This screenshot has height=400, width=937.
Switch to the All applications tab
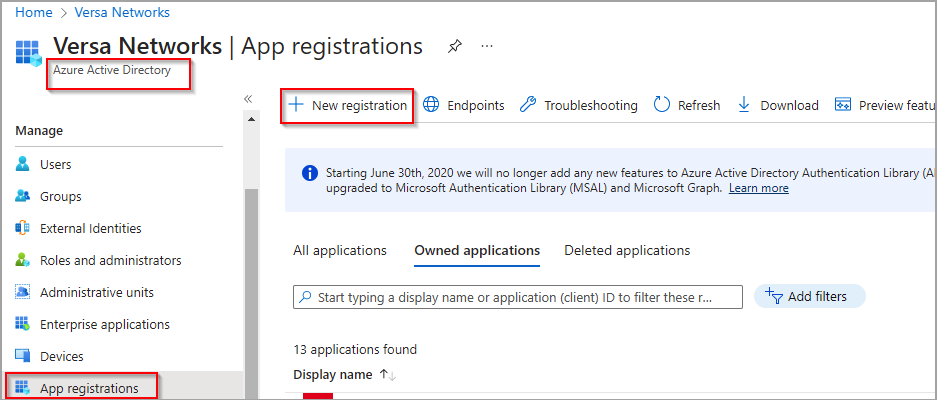[339, 250]
